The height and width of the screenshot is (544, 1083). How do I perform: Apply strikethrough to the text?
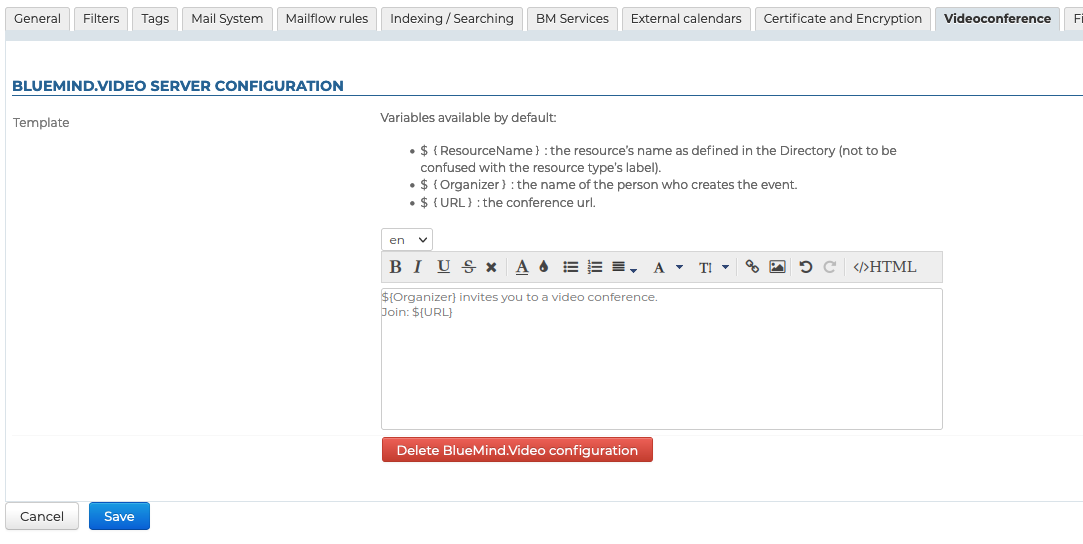click(468, 267)
